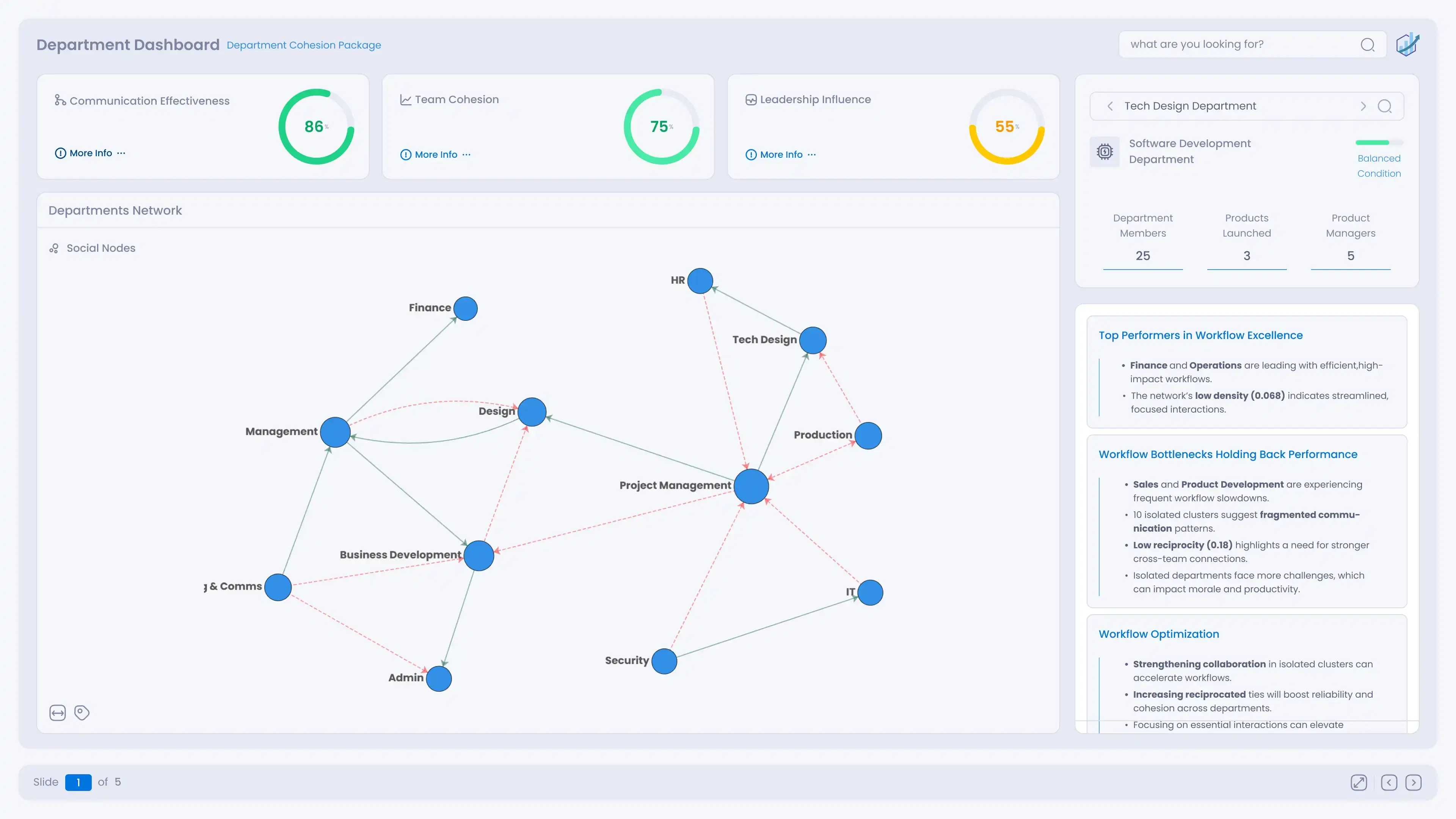The height and width of the screenshot is (819, 1456).
Task: Click the Balanced Condition status text
Action: 1379,166
